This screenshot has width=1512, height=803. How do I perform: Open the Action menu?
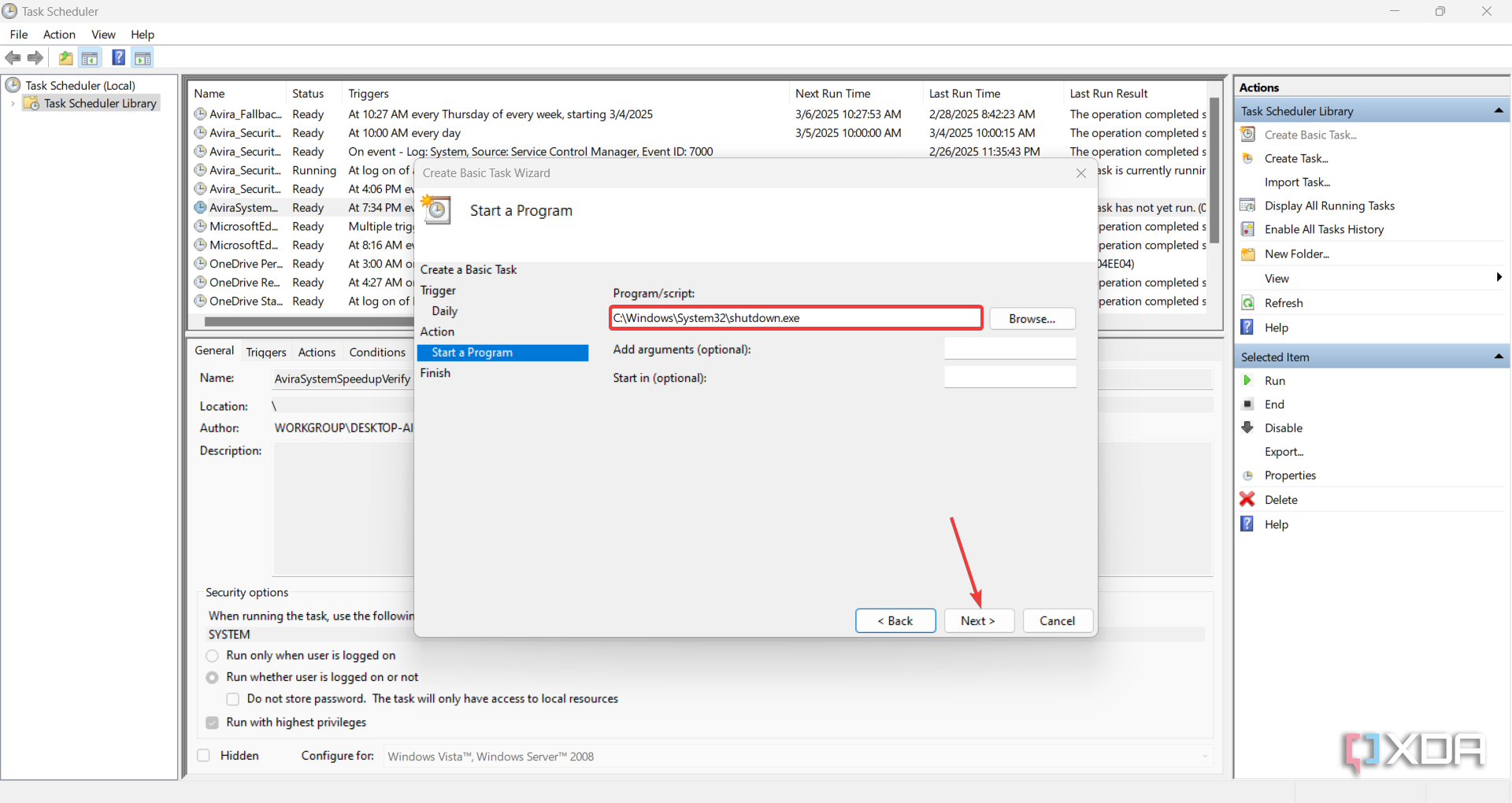tap(59, 35)
